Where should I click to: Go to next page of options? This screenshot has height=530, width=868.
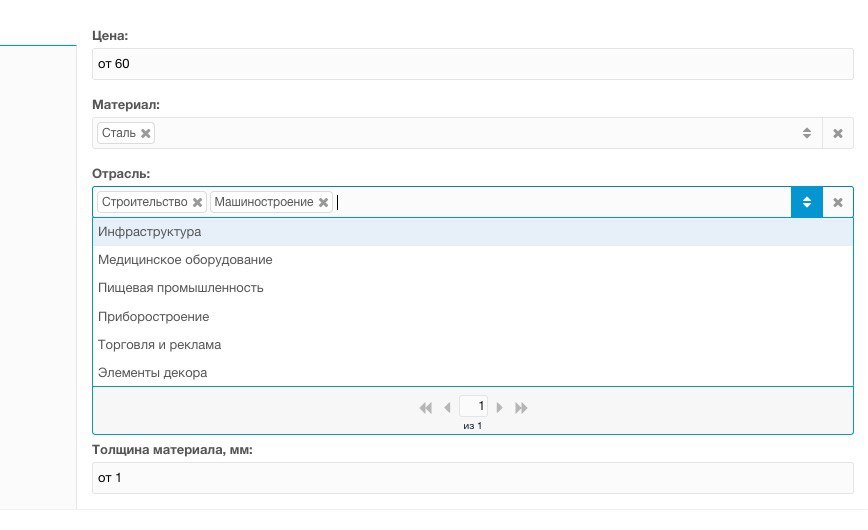pos(499,408)
